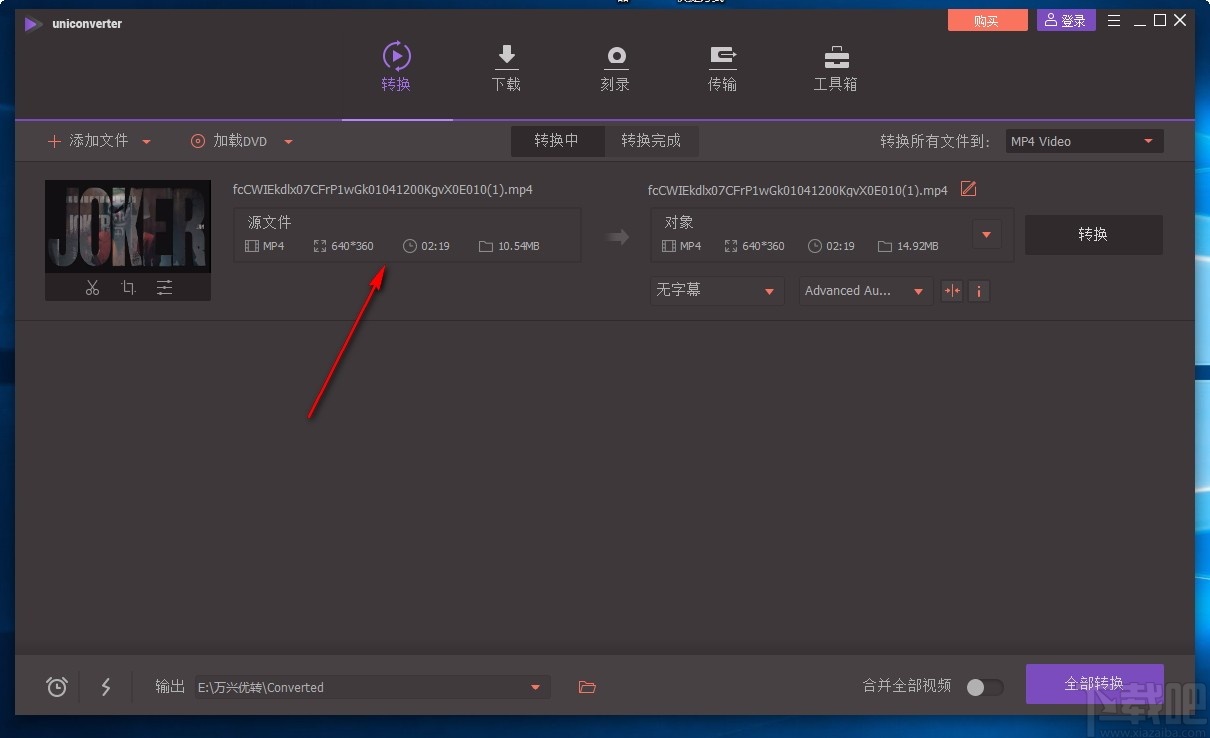Start conversion with the 全部转换 button
Screen dimensions: 1210x738
[1094, 683]
